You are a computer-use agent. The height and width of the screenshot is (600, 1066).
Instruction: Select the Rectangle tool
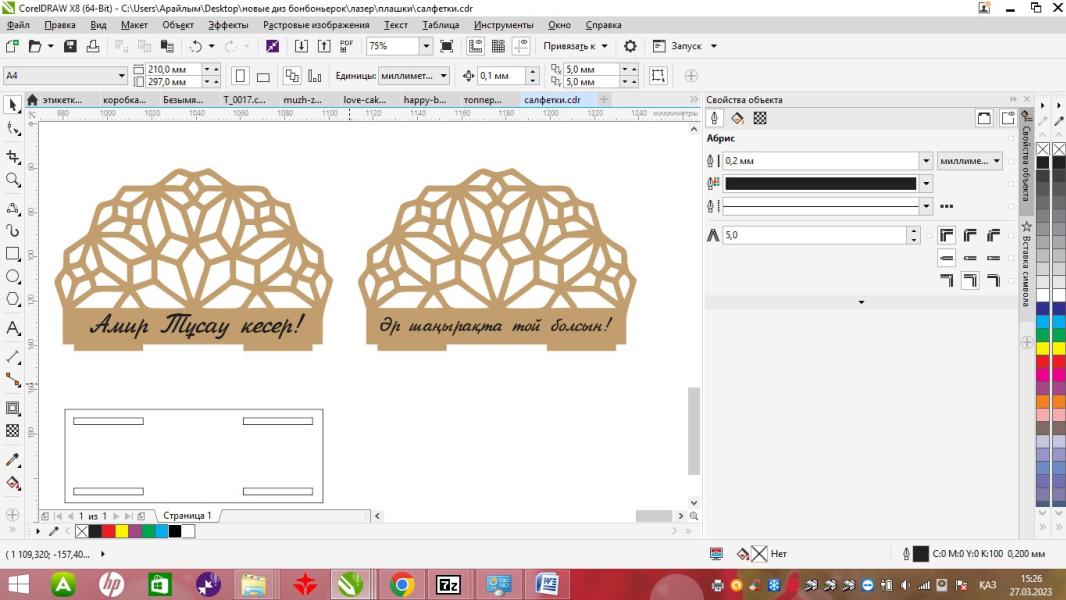tap(12, 253)
